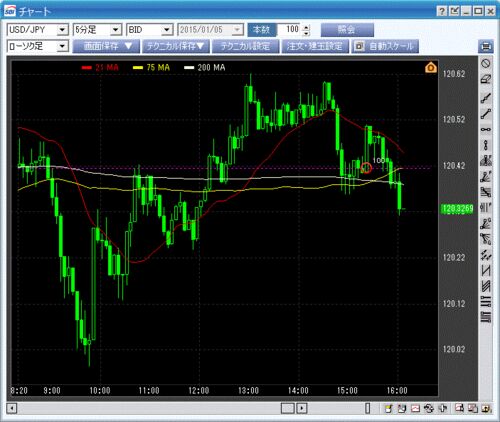Open the USD/JPY currency pair dropdown
The width and height of the screenshot is (500, 422).
38,30
